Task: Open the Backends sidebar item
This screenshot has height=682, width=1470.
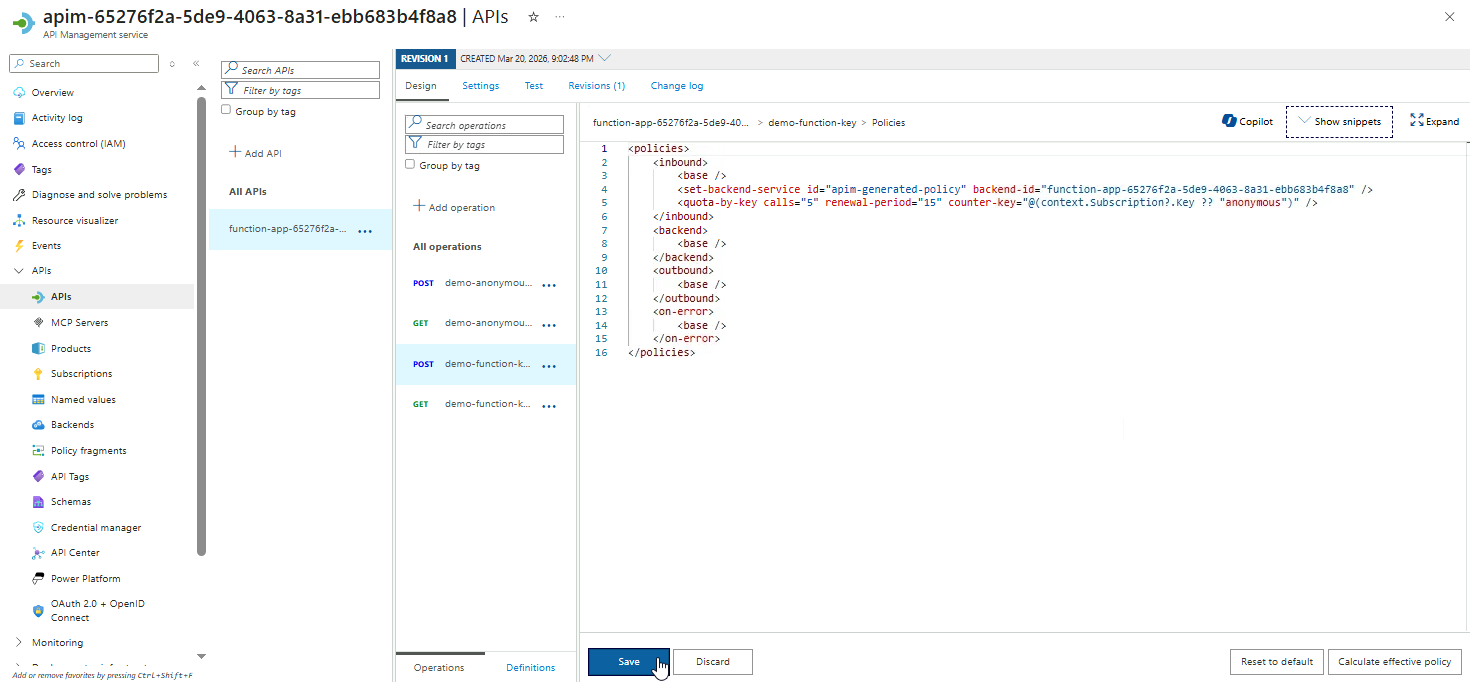Action: [72, 425]
